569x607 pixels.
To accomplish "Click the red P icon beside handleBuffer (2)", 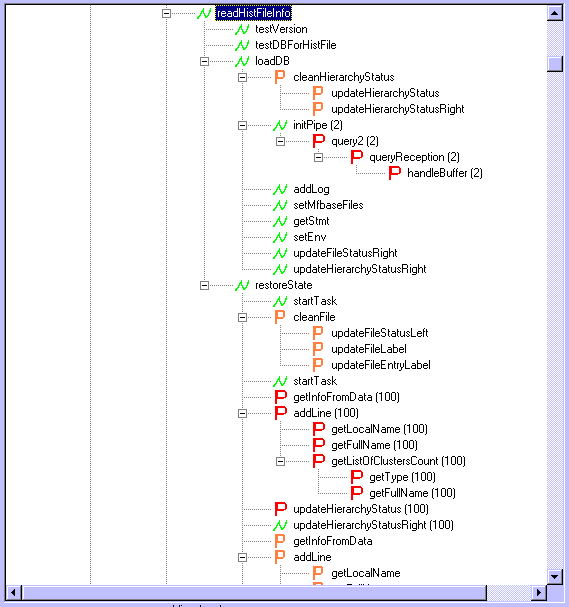I will click(394, 173).
